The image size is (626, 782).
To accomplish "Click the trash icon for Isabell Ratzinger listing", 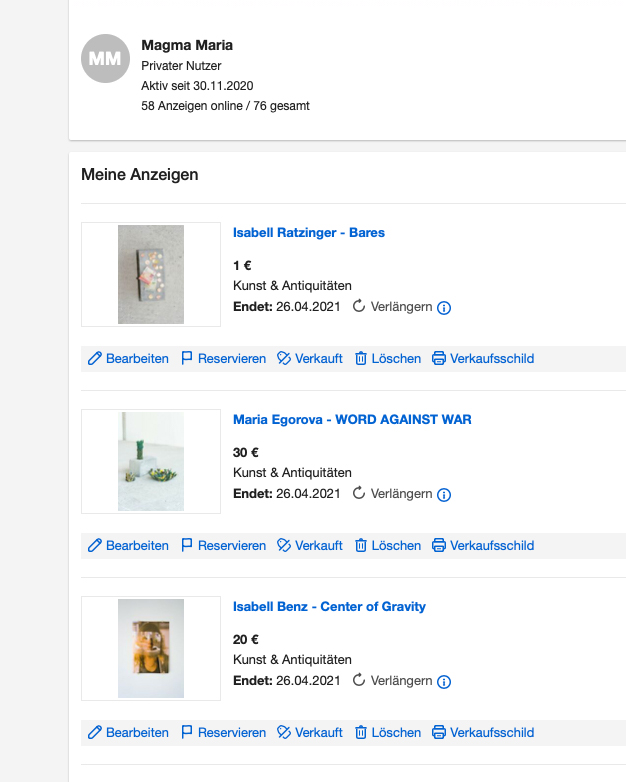I will coord(361,358).
